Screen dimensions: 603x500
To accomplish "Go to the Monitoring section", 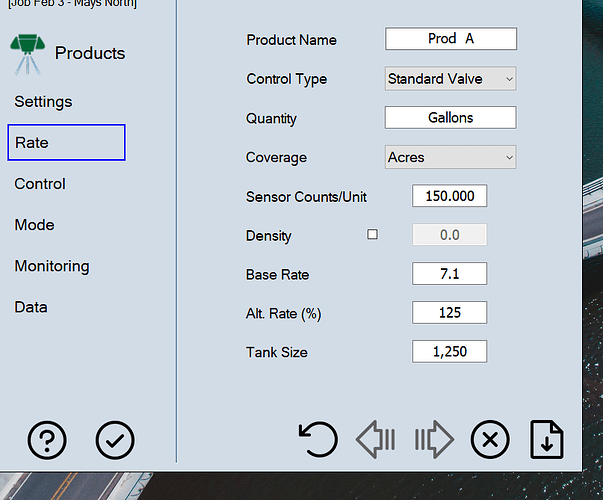I will point(52,266).
